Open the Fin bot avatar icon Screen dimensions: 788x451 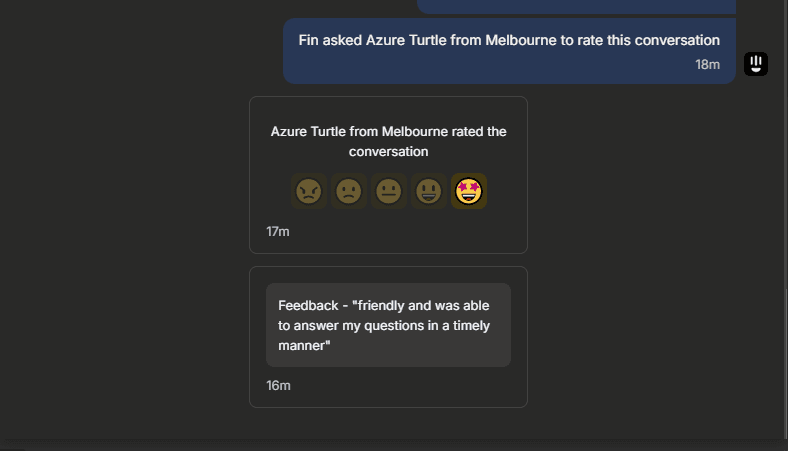(x=756, y=64)
